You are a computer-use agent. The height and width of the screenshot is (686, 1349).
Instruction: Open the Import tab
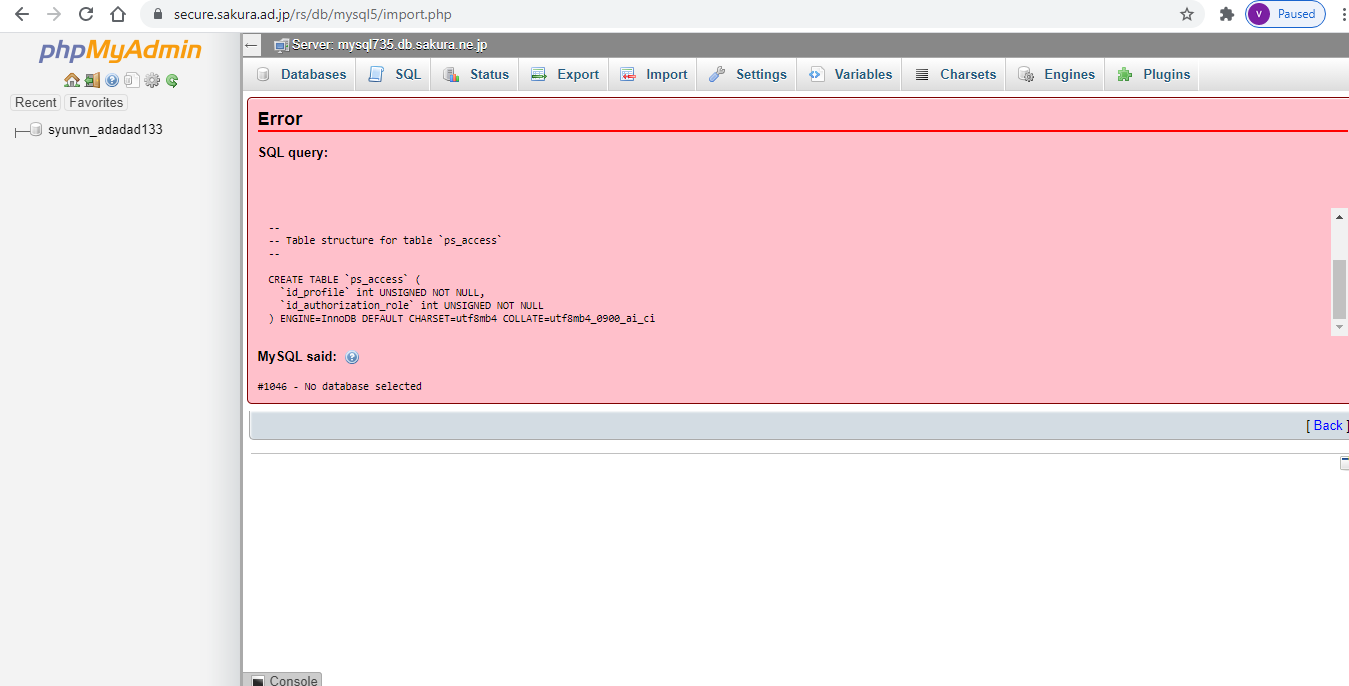pyautogui.click(x=653, y=74)
